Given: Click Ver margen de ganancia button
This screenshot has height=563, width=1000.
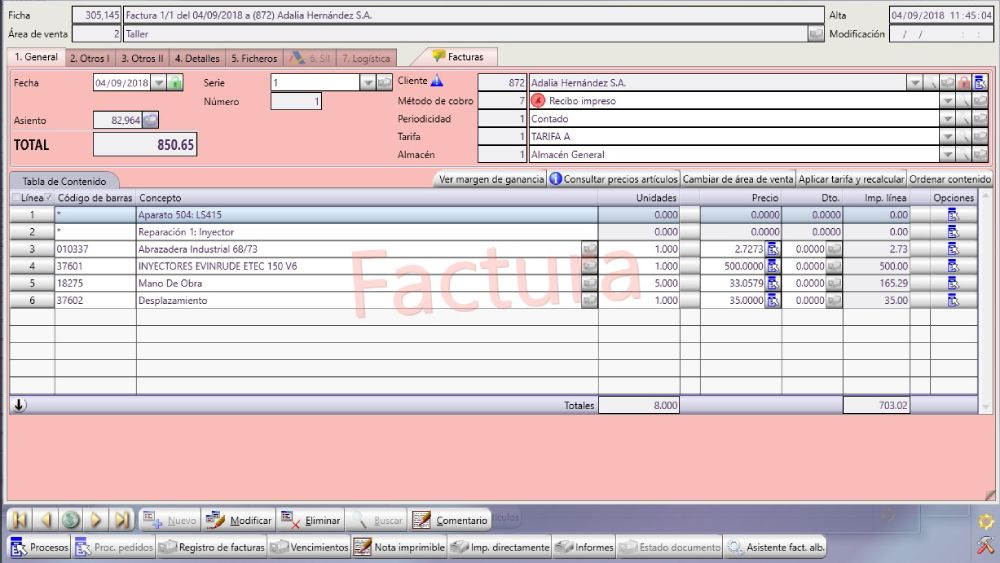Looking at the screenshot, I should [x=489, y=179].
